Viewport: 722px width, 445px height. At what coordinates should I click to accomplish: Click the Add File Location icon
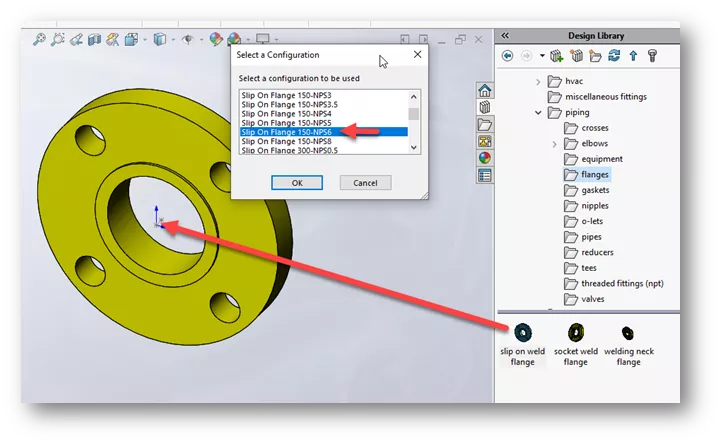coord(576,56)
